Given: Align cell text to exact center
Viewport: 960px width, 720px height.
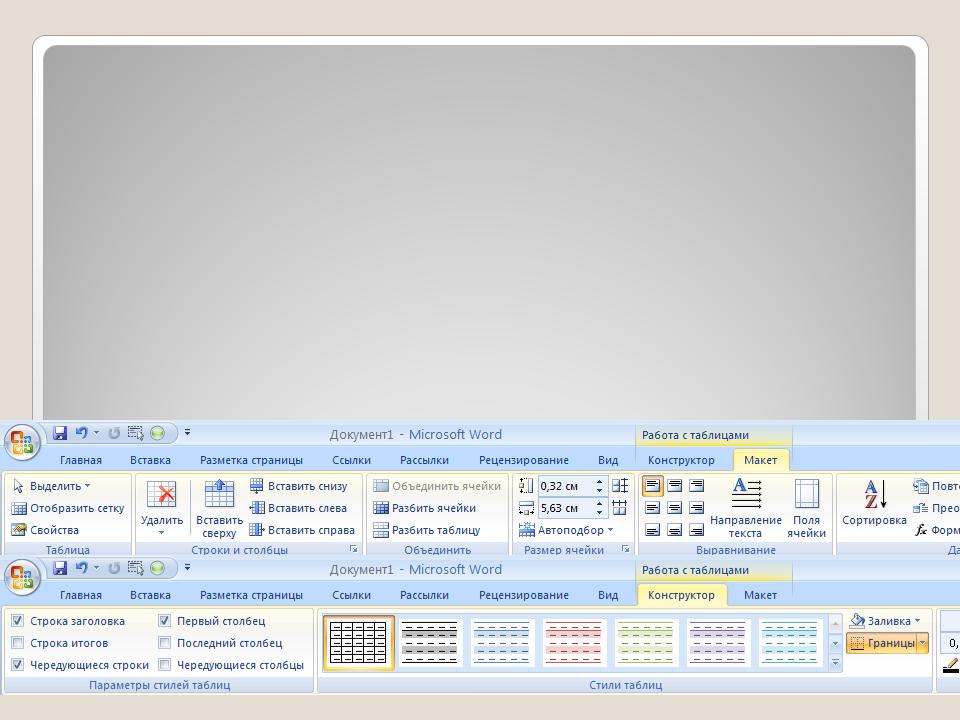Looking at the screenshot, I should click(x=674, y=508).
